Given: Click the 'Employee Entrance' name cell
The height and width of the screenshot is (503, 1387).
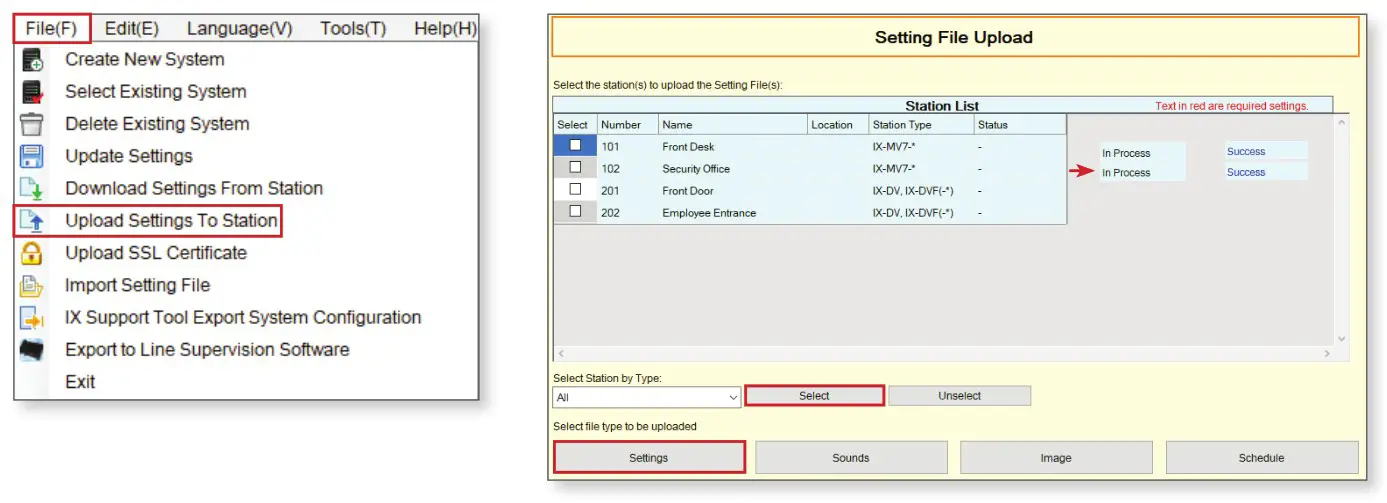Looking at the screenshot, I should [732, 213].
